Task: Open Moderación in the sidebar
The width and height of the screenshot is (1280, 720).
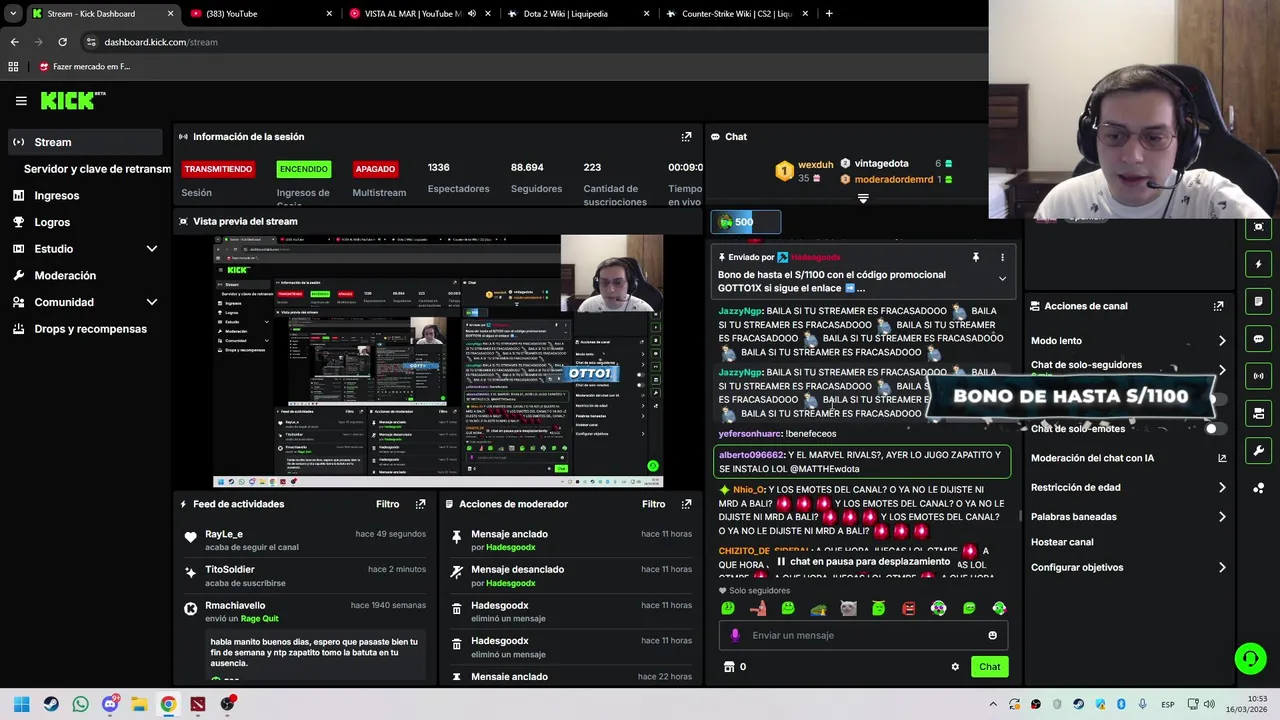Action: [x=65, y=276]
